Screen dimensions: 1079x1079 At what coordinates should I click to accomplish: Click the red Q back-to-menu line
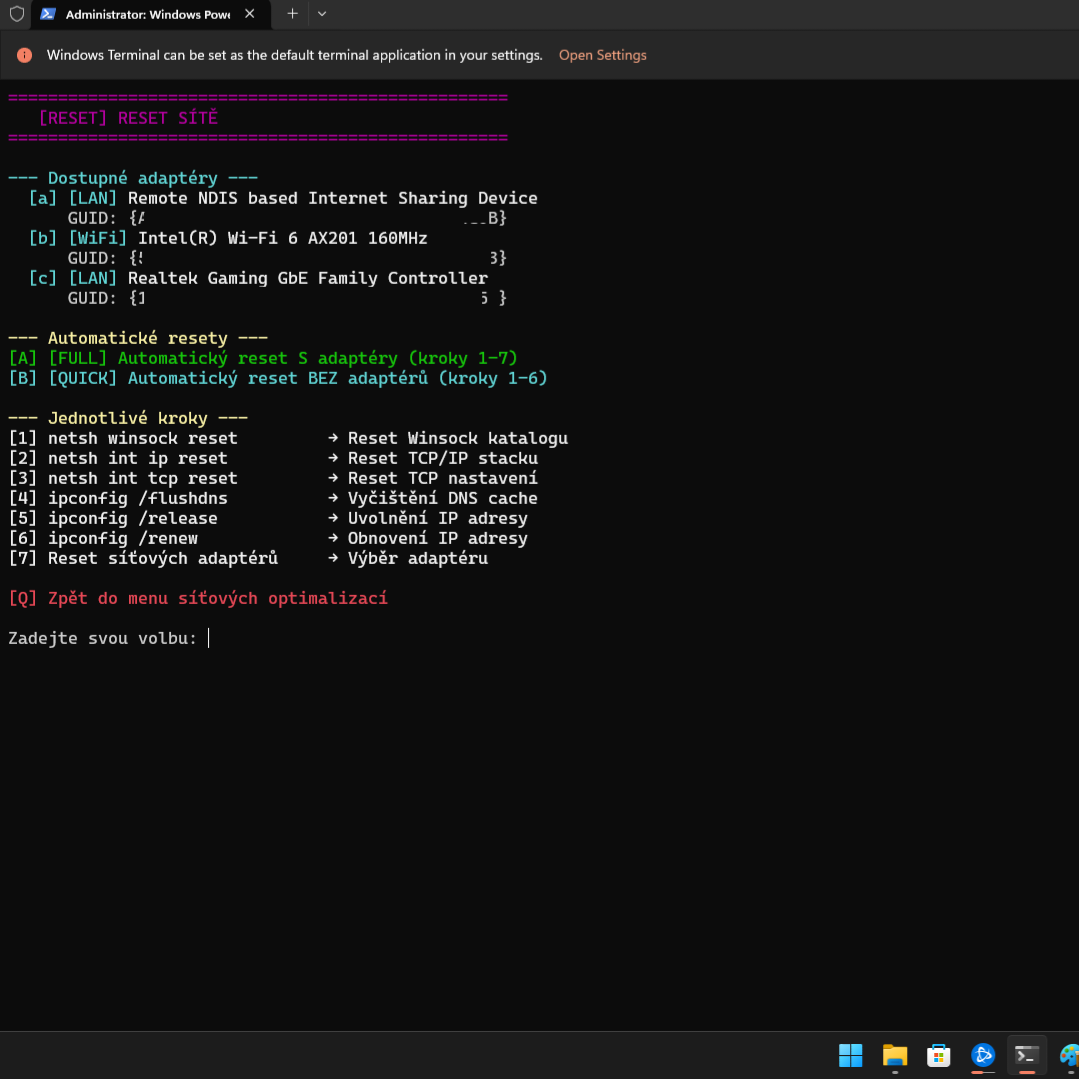tap(198, 598)
